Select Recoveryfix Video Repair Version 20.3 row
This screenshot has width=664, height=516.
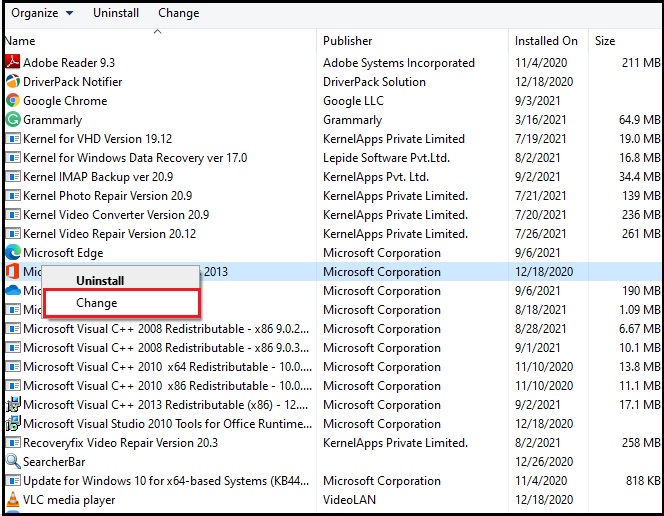point(120,443)
